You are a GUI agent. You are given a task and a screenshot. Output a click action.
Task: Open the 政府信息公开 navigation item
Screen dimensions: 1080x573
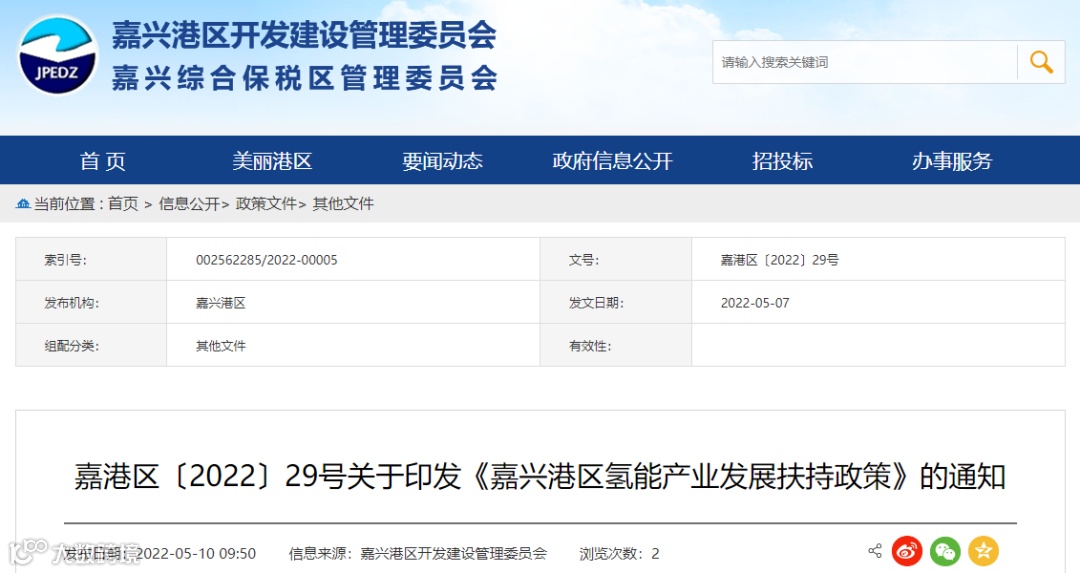click(612, 160)
